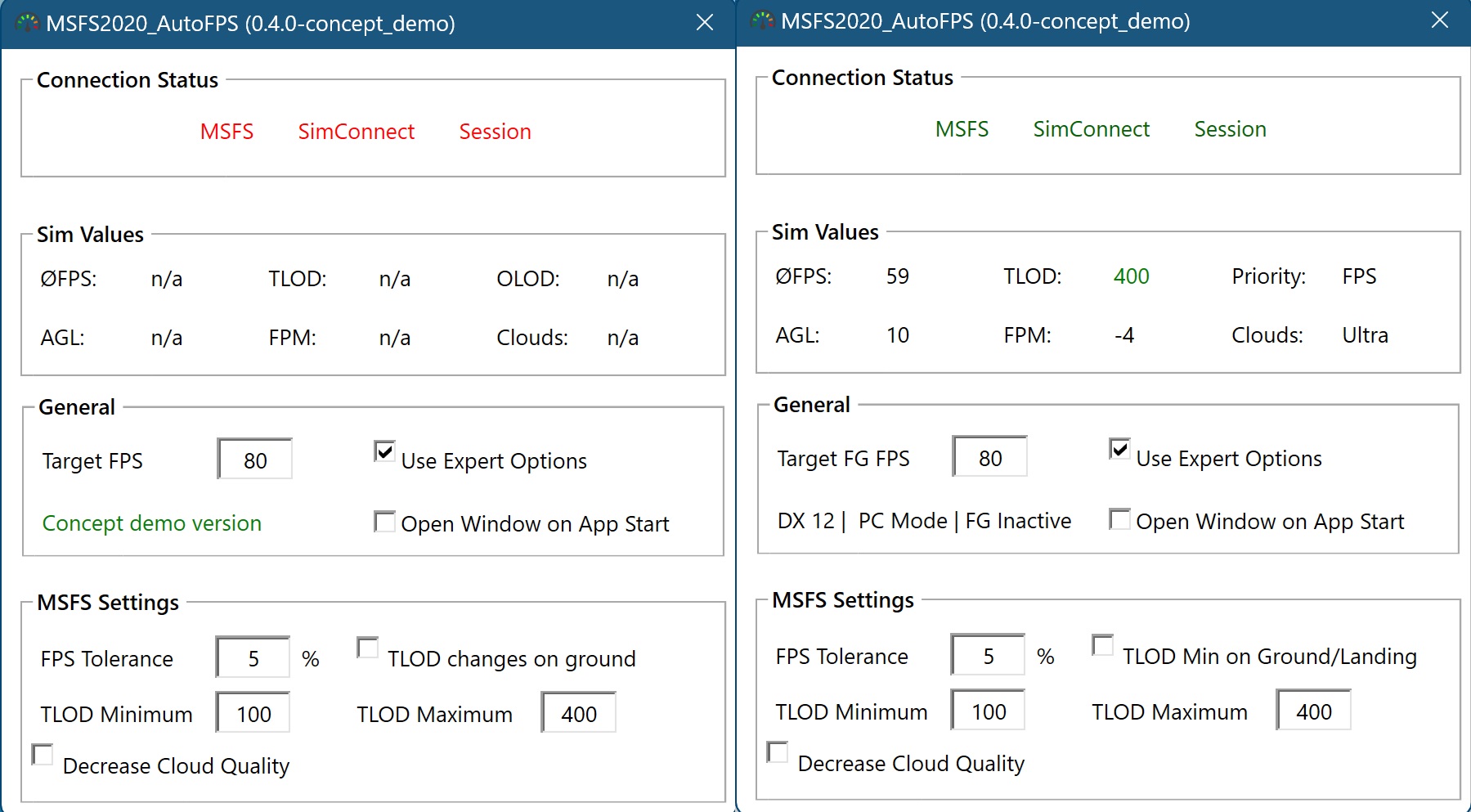This screenshot has height=812, width=1471.
Task: Edit FPS Tolerance field in right window
Action: point(988,655)
